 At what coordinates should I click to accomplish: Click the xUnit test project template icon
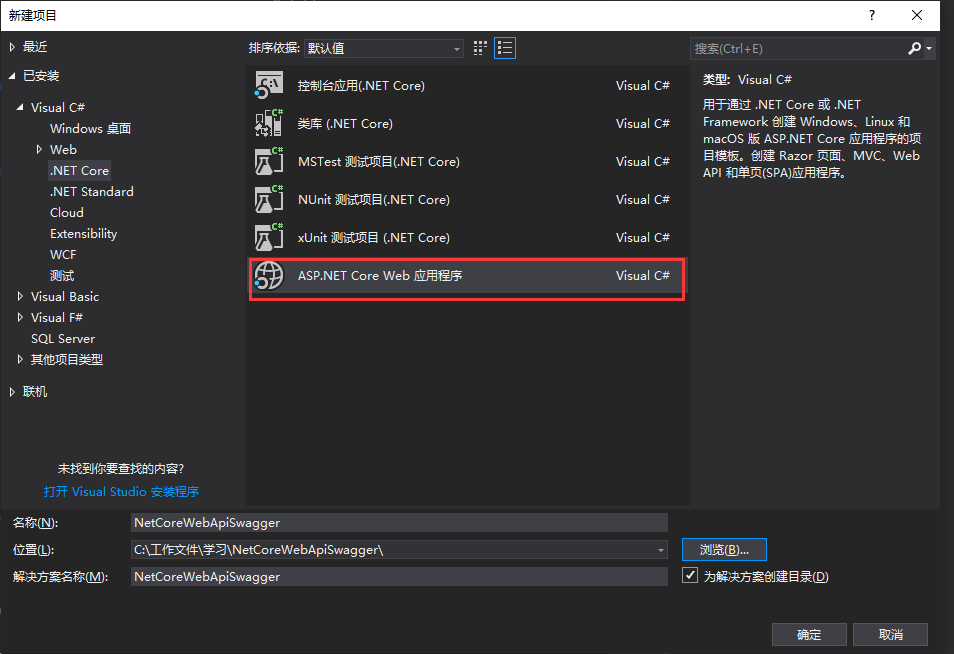[269, 237]
